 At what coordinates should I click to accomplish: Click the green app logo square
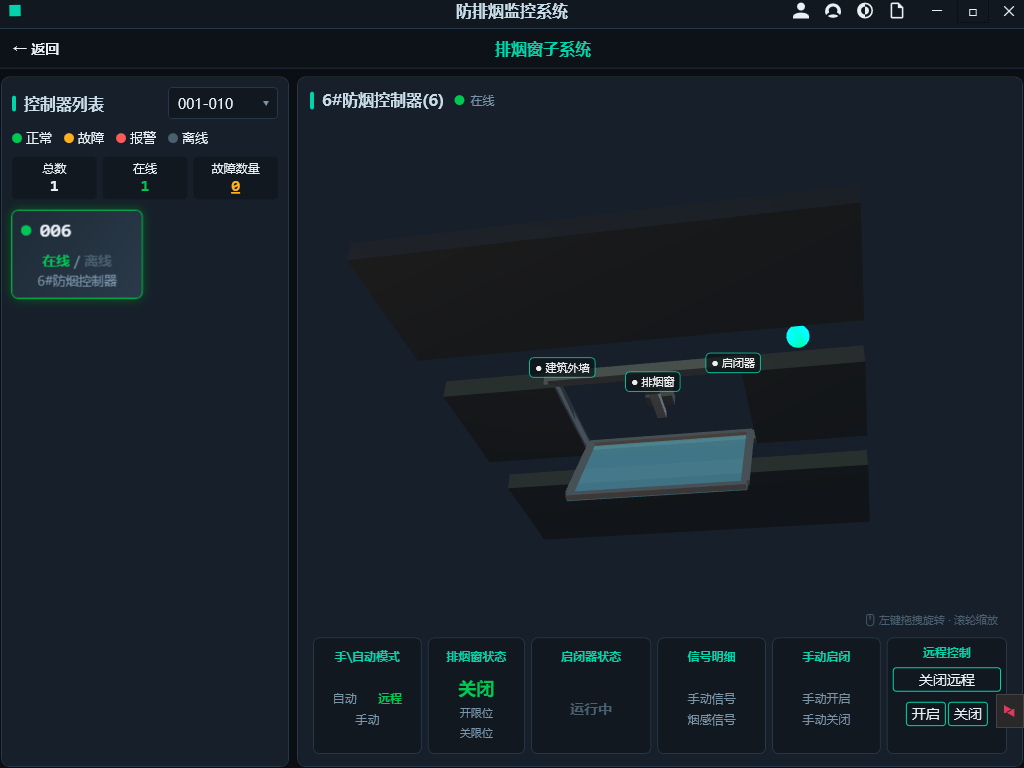click(x=15, y=10)
